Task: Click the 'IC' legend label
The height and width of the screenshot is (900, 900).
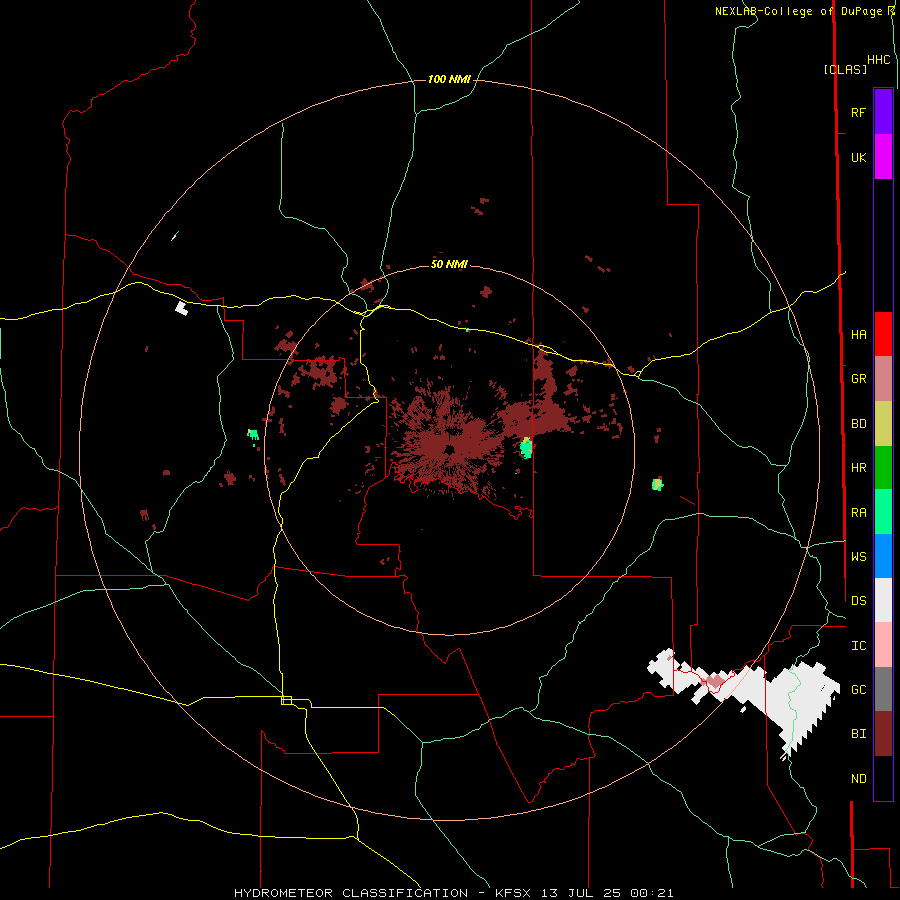Action: pos(858,646)
